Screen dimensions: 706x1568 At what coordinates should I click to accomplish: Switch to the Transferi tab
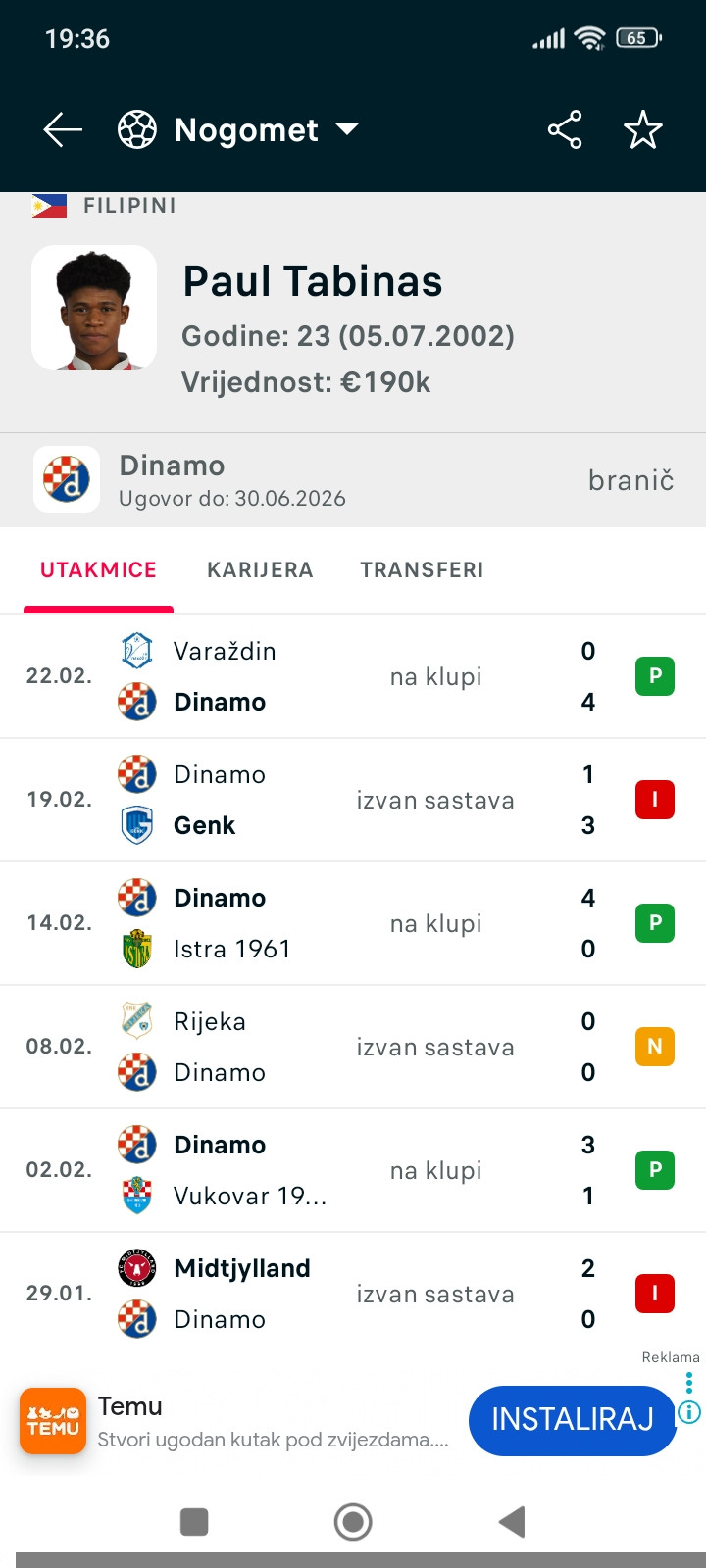tap(422, 570)
